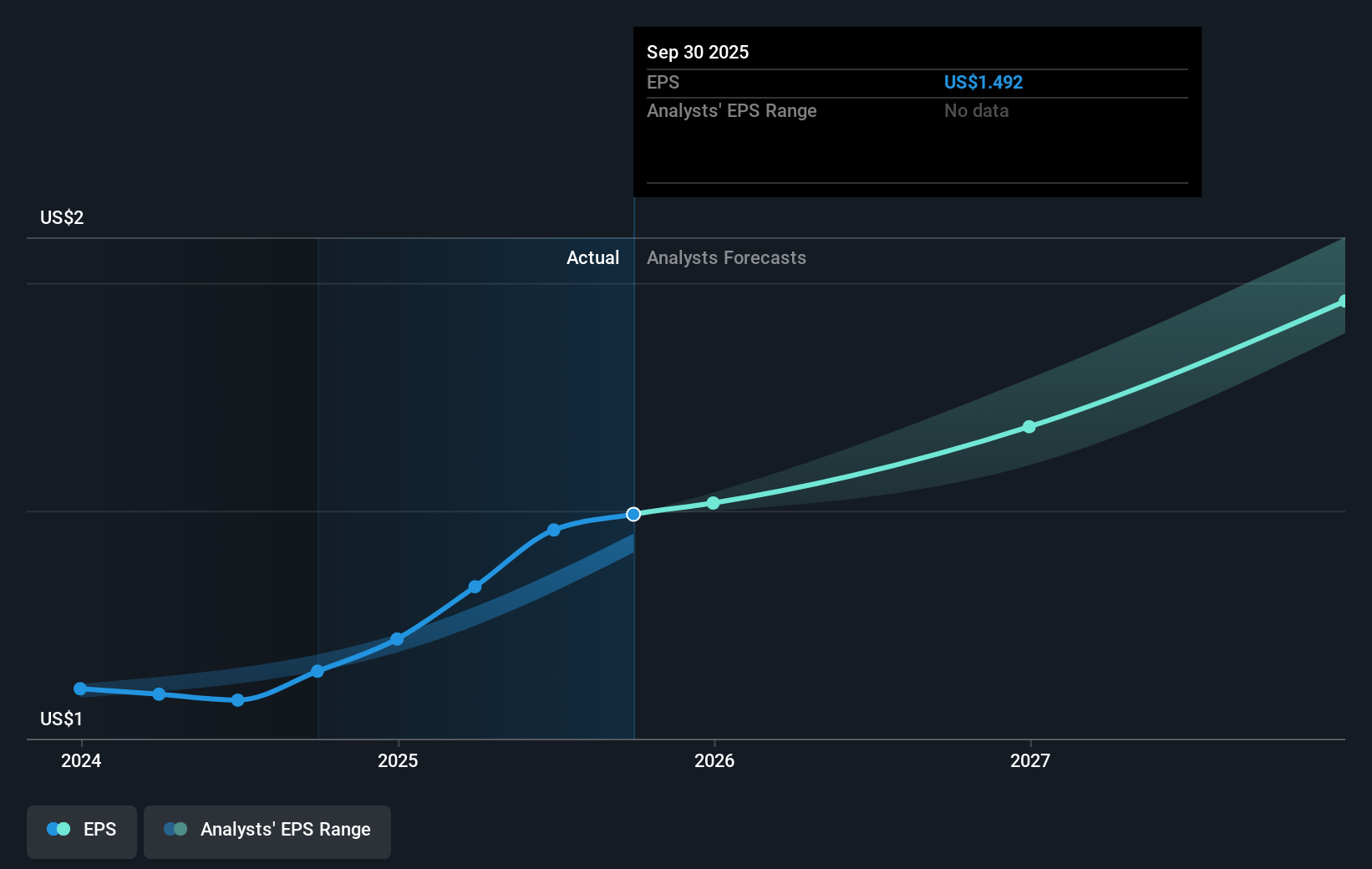Click the EPS row label in the tooltip

click(663, 82)
